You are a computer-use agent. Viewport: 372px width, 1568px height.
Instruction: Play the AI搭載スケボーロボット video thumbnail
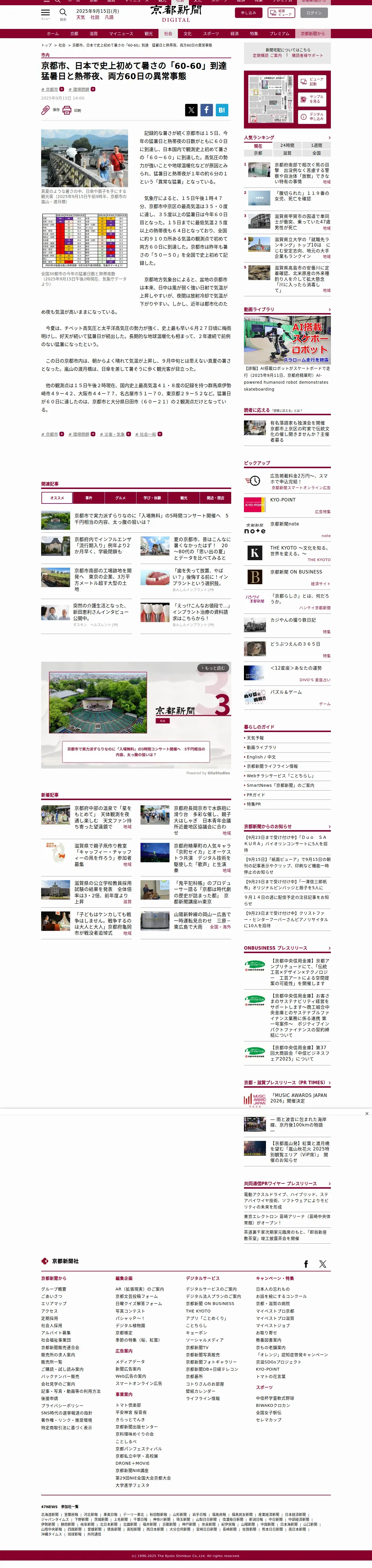(x=287, y=340)
